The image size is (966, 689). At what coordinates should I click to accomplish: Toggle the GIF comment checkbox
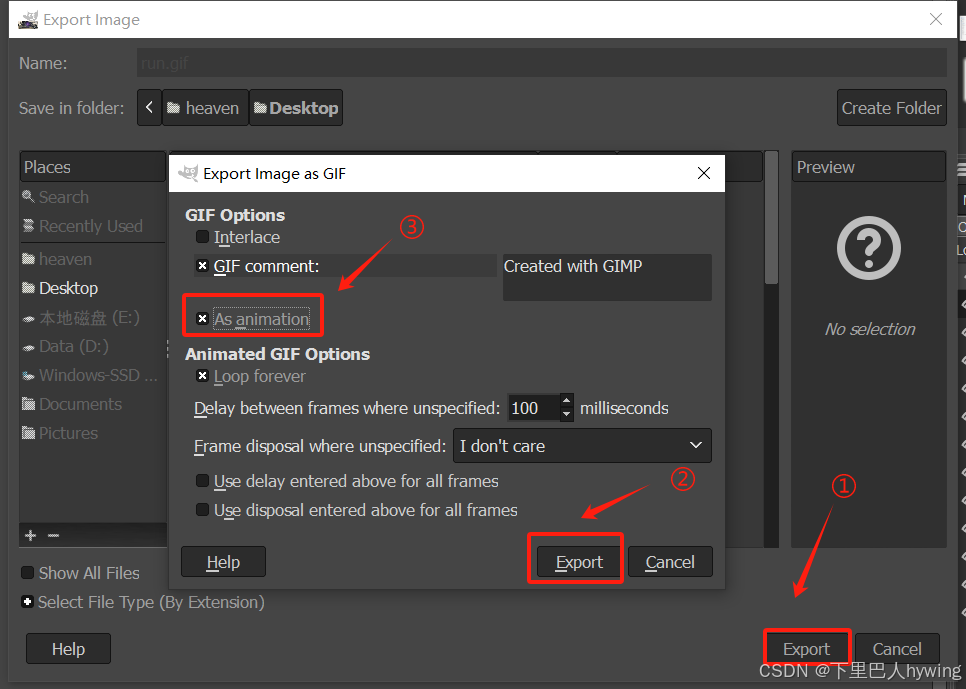[x=202, y=266]
